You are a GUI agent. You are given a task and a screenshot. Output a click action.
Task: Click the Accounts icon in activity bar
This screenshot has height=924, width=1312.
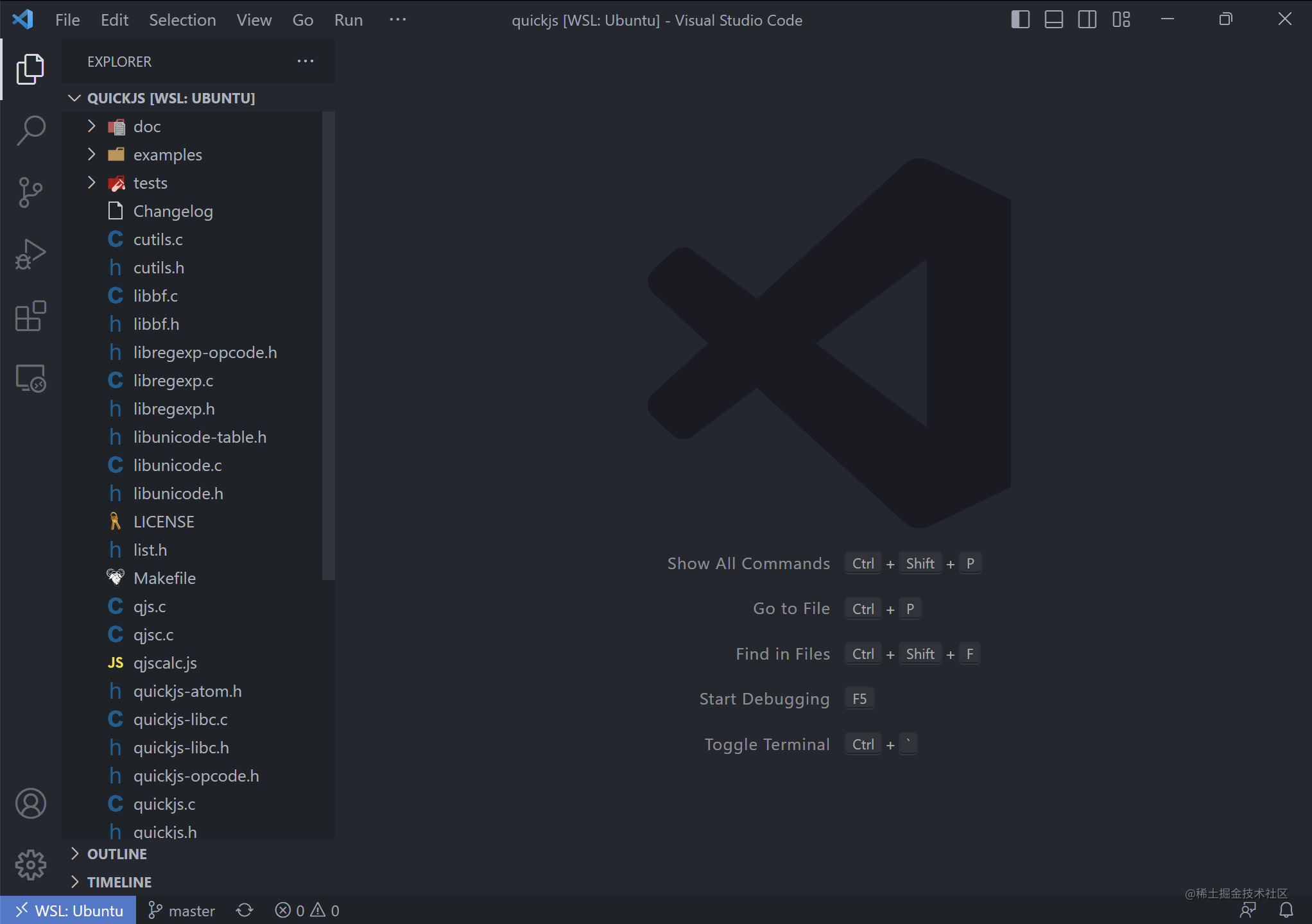click(30, 803)
